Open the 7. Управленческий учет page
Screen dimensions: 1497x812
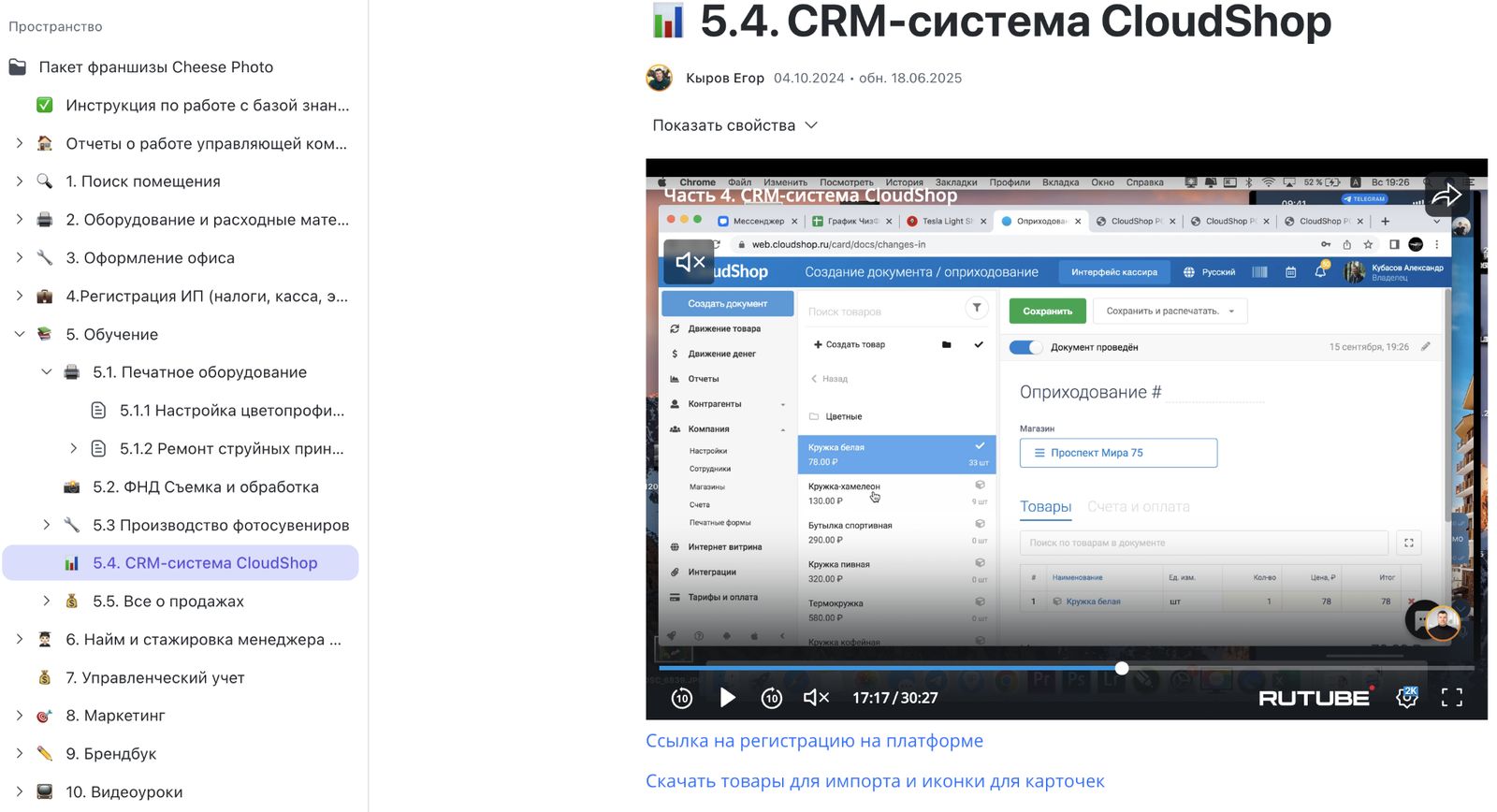point(155,677)
